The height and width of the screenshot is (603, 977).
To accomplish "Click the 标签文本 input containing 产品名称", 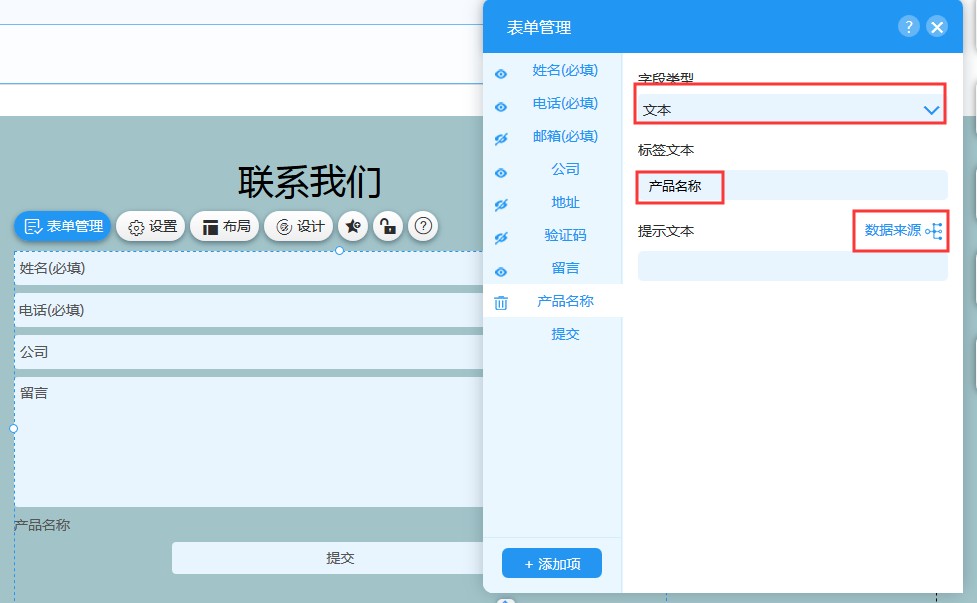I will 792,186.
